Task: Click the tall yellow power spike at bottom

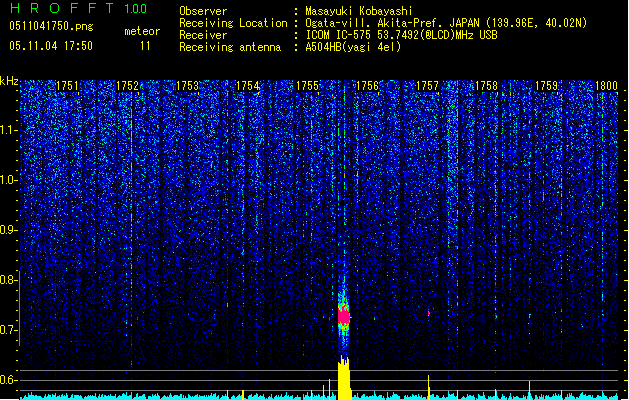Action: click(344, 378)
